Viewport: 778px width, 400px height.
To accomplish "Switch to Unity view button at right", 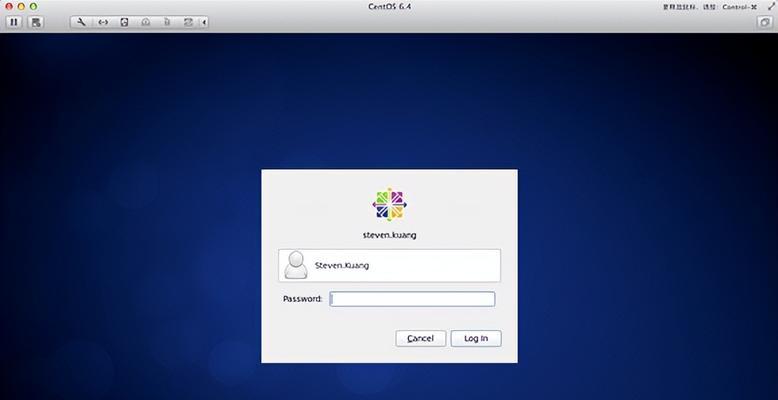I will pyautogui.click(x=765, y=22).
